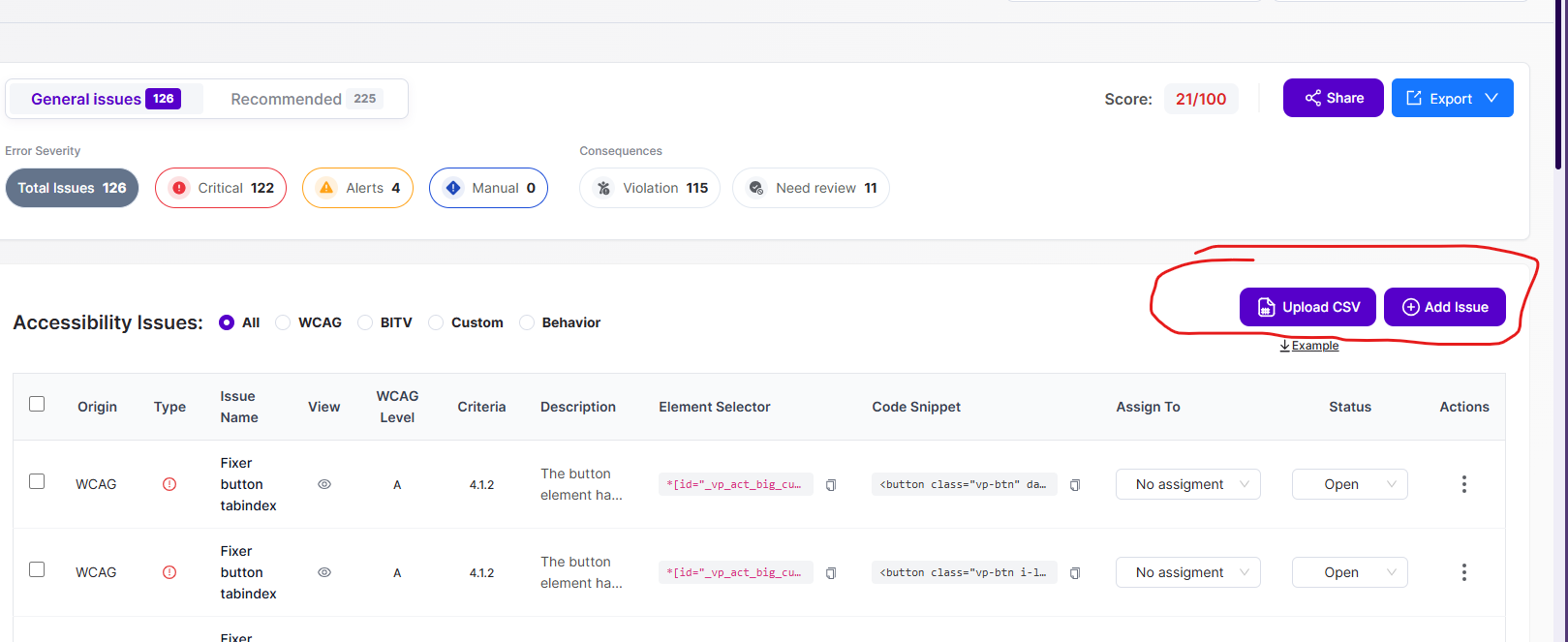The width and height of the screenshot is (1568, 642).
Task: Check the second Fixer button tabindex row
Action: [37, 569]
